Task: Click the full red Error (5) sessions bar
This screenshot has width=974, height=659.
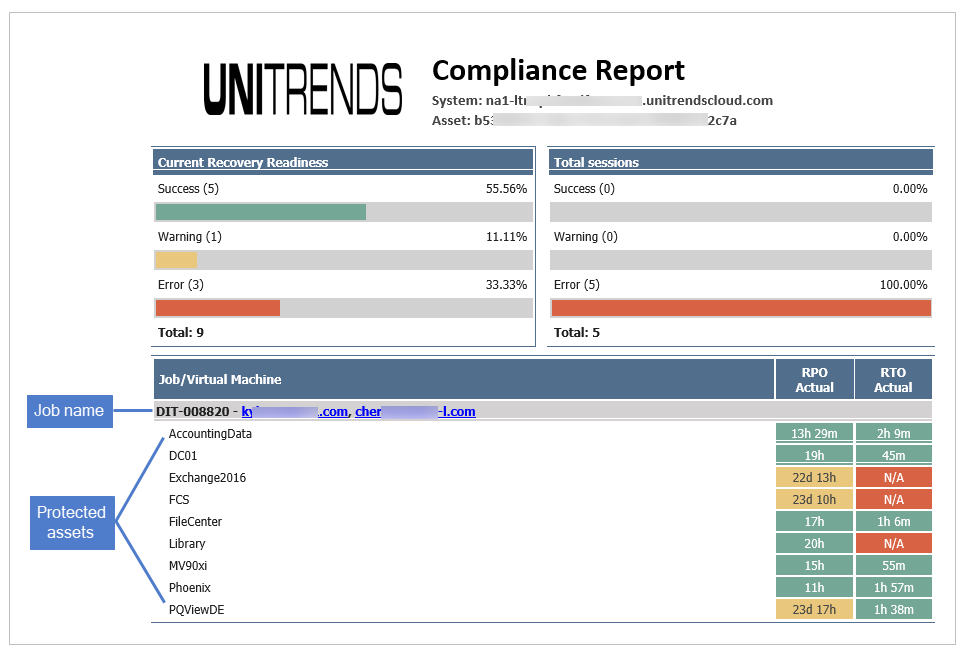Action: (x=741, y=308)
